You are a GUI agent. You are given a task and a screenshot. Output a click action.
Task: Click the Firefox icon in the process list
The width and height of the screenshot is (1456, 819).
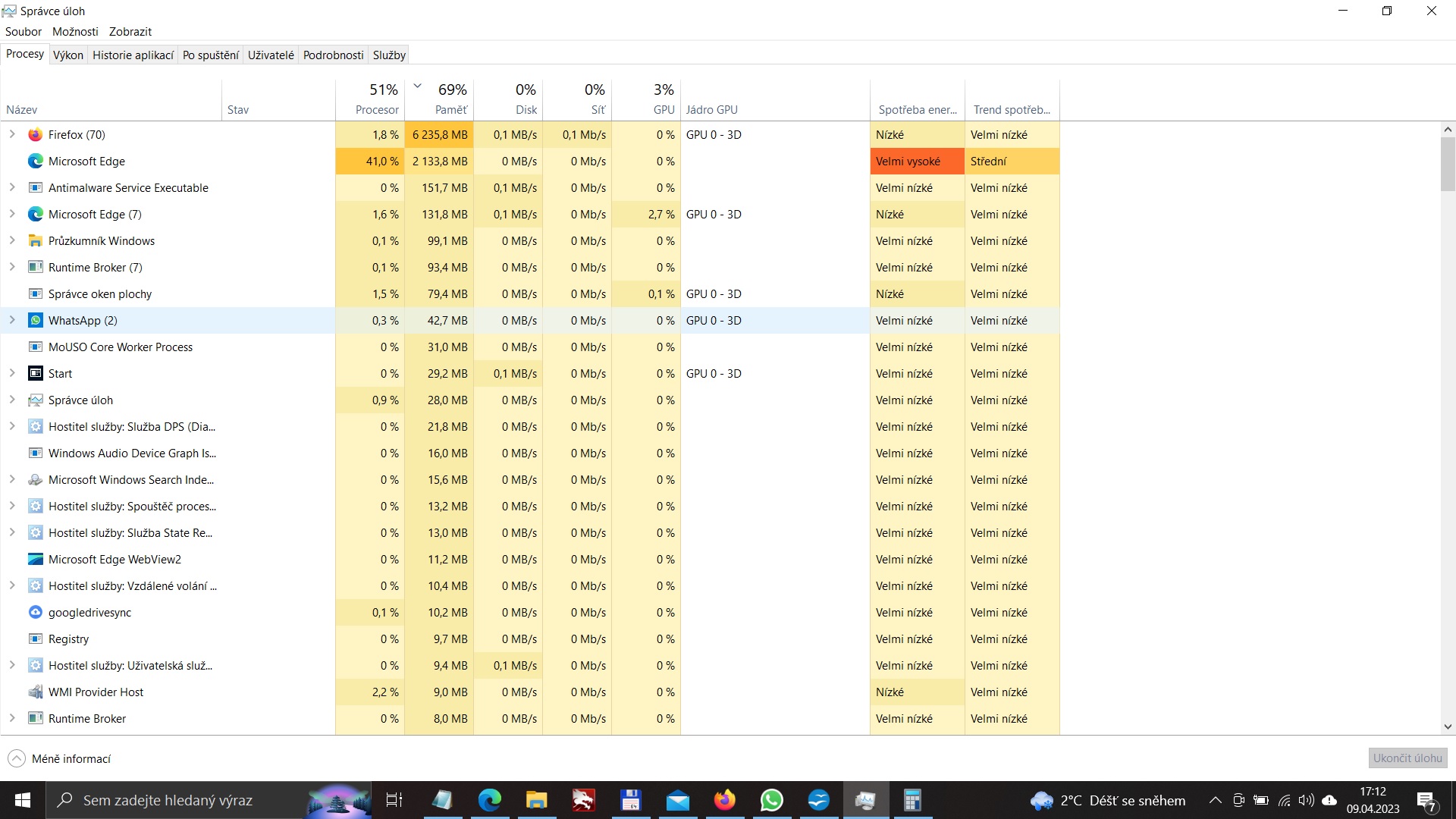coord(35,135)
